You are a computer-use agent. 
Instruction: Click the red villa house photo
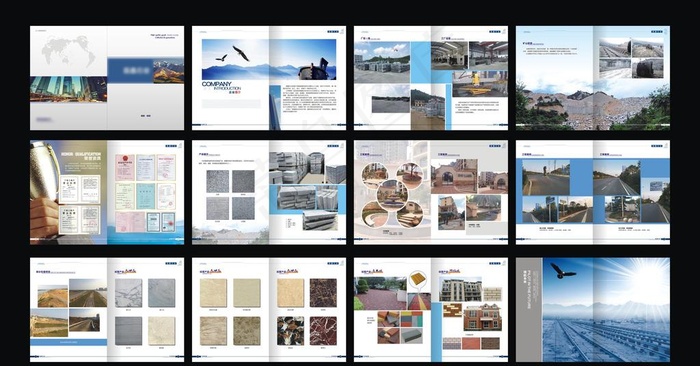pos(482,317)
